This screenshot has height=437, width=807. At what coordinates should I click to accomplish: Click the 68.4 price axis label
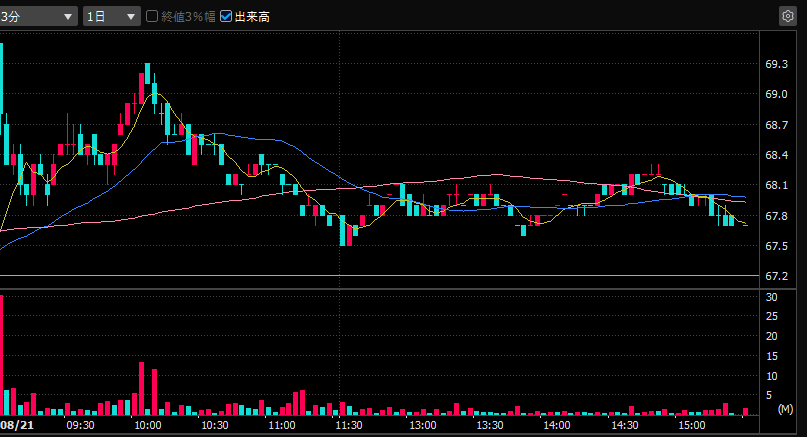tap(776, 155)
